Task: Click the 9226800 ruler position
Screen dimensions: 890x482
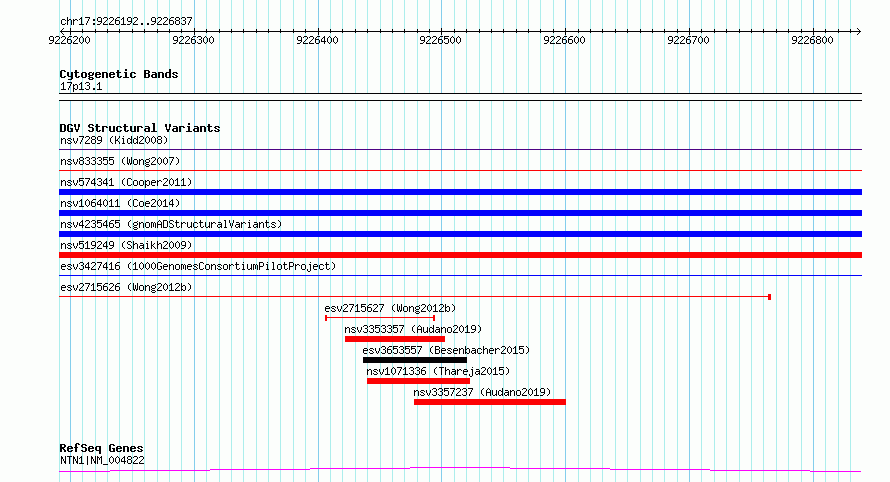Action: point(812,40)
